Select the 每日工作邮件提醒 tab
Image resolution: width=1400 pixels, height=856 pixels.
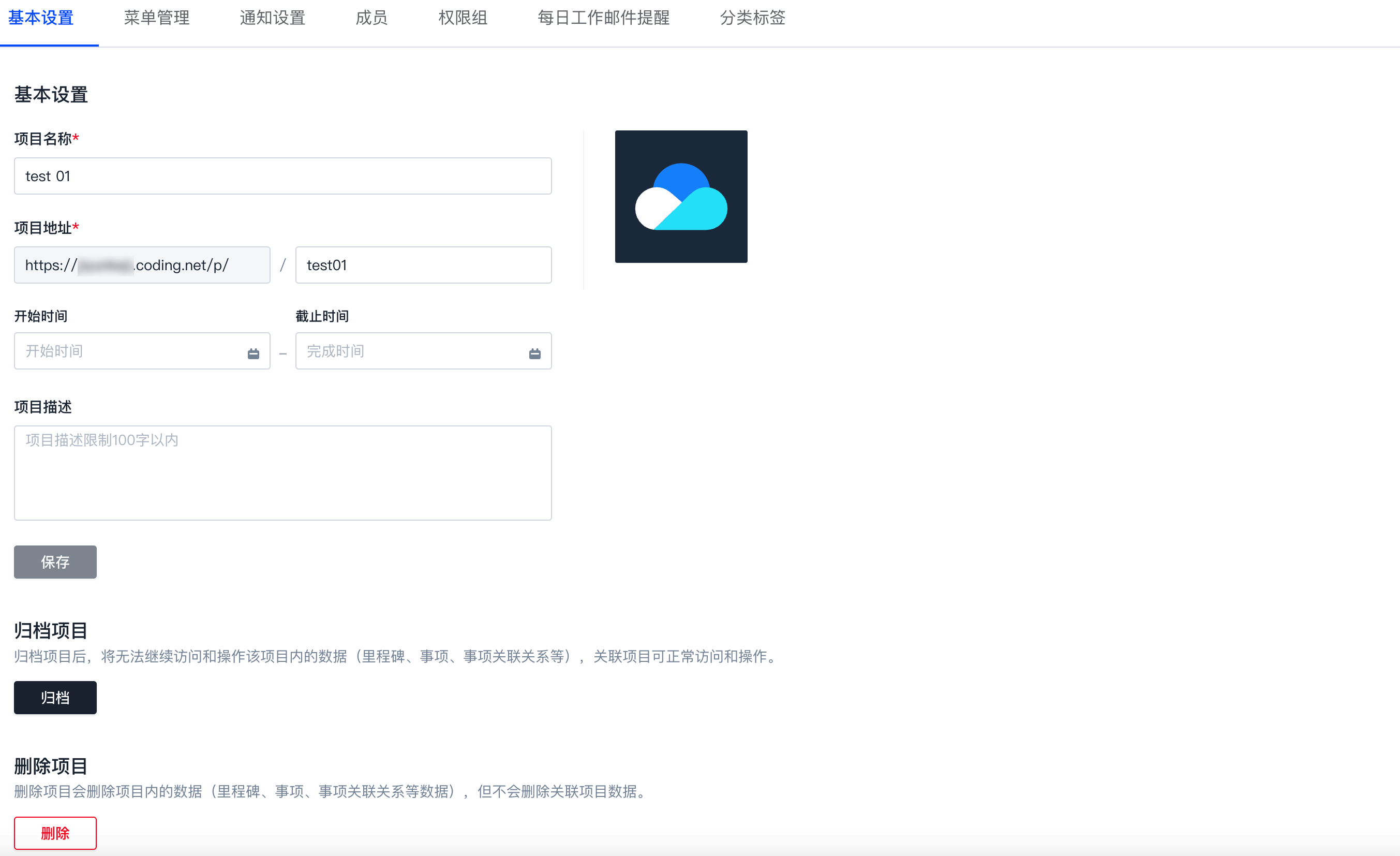coord(603,18)
